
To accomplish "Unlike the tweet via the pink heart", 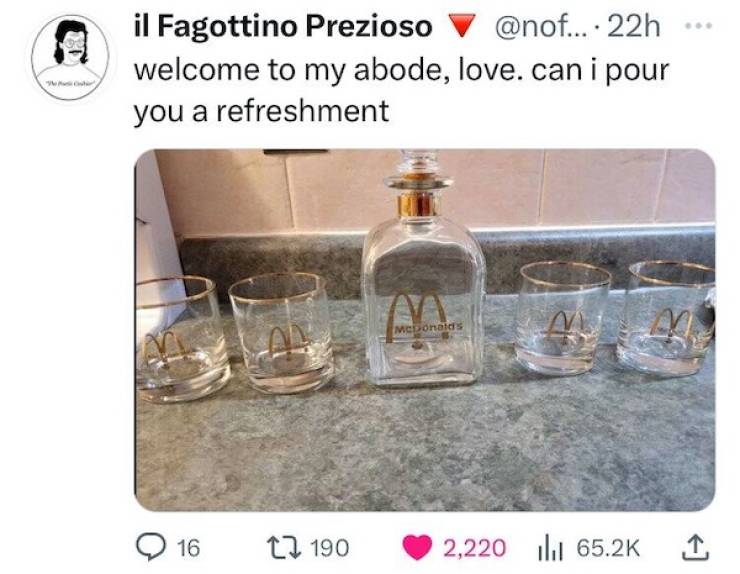I will point(417,546).
